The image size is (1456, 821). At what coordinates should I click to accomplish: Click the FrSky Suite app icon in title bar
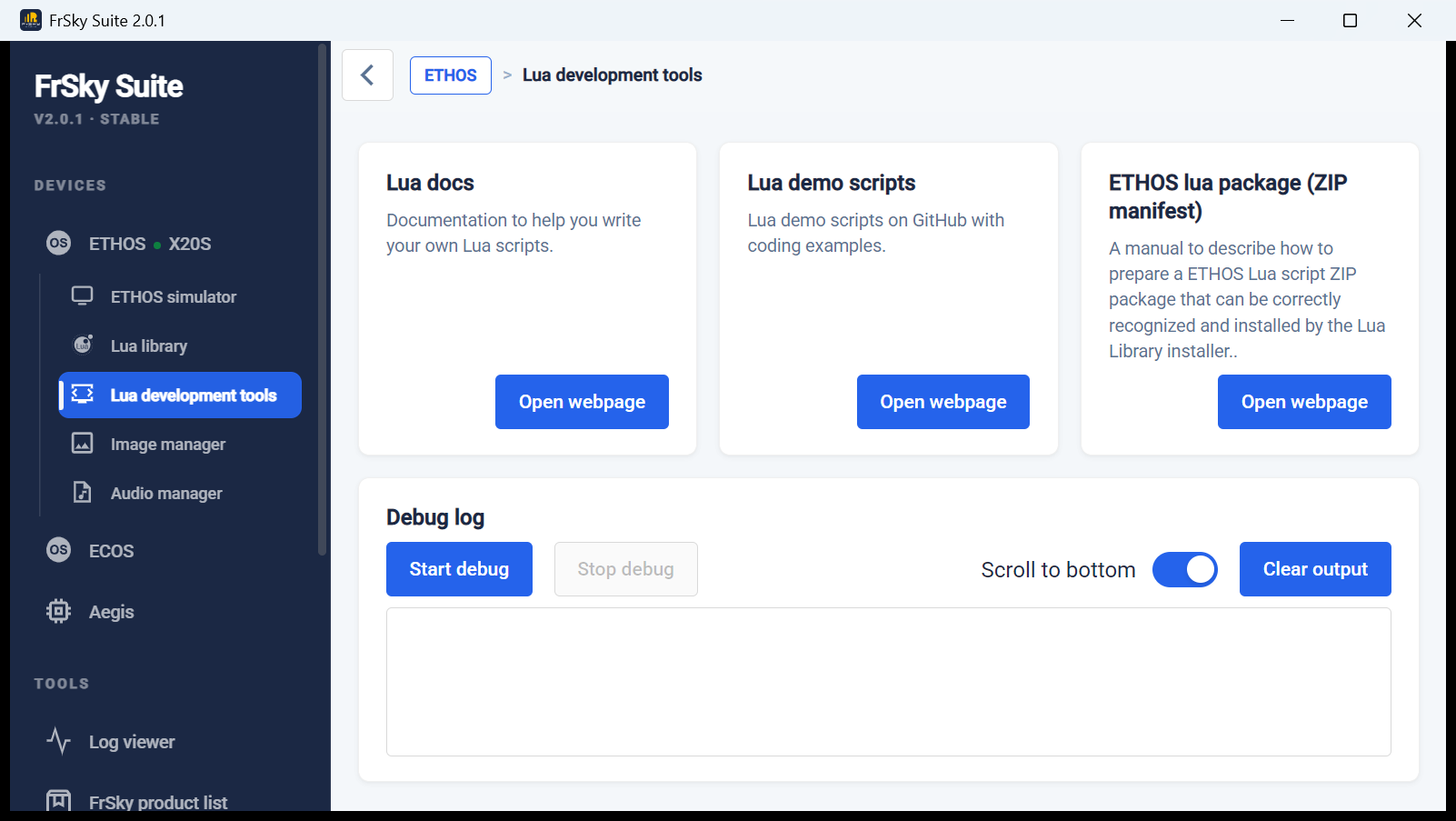pos(31,20)
